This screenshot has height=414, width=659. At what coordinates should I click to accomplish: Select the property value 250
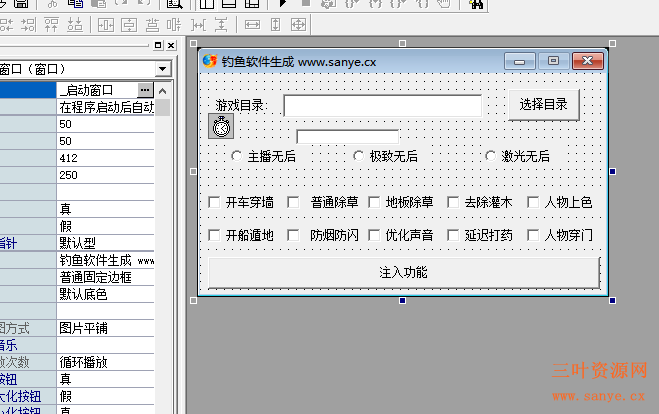tap(105, 175)
